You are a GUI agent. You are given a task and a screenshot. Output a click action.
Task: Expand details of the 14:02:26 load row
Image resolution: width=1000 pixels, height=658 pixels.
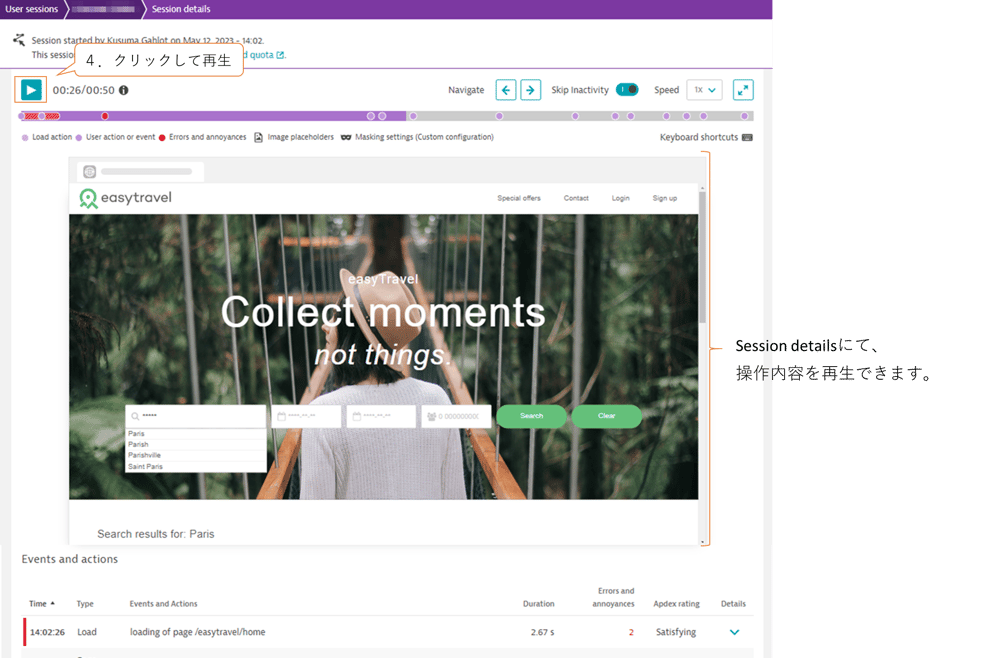[x=734, y=632]
